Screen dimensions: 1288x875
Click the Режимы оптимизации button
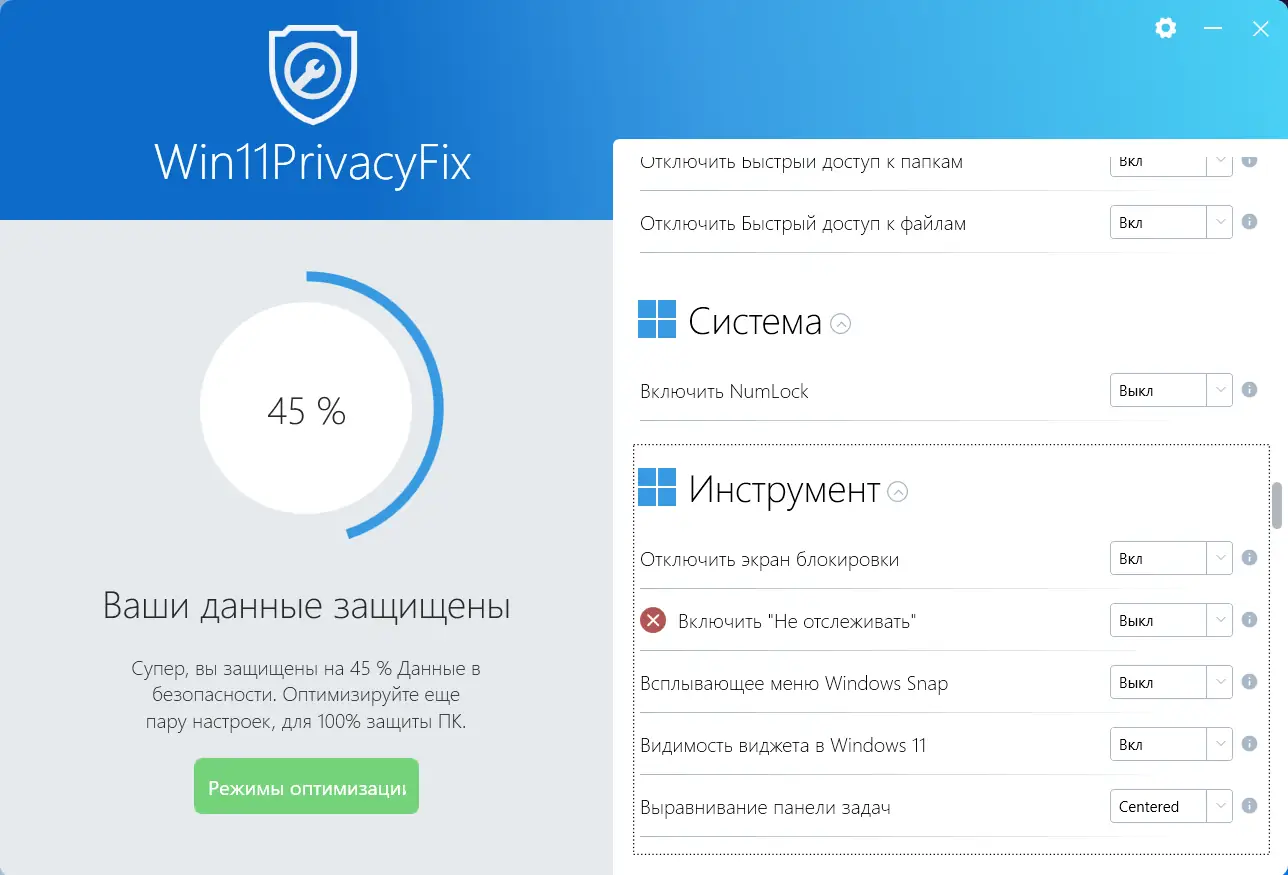click(x=306, y=787)
